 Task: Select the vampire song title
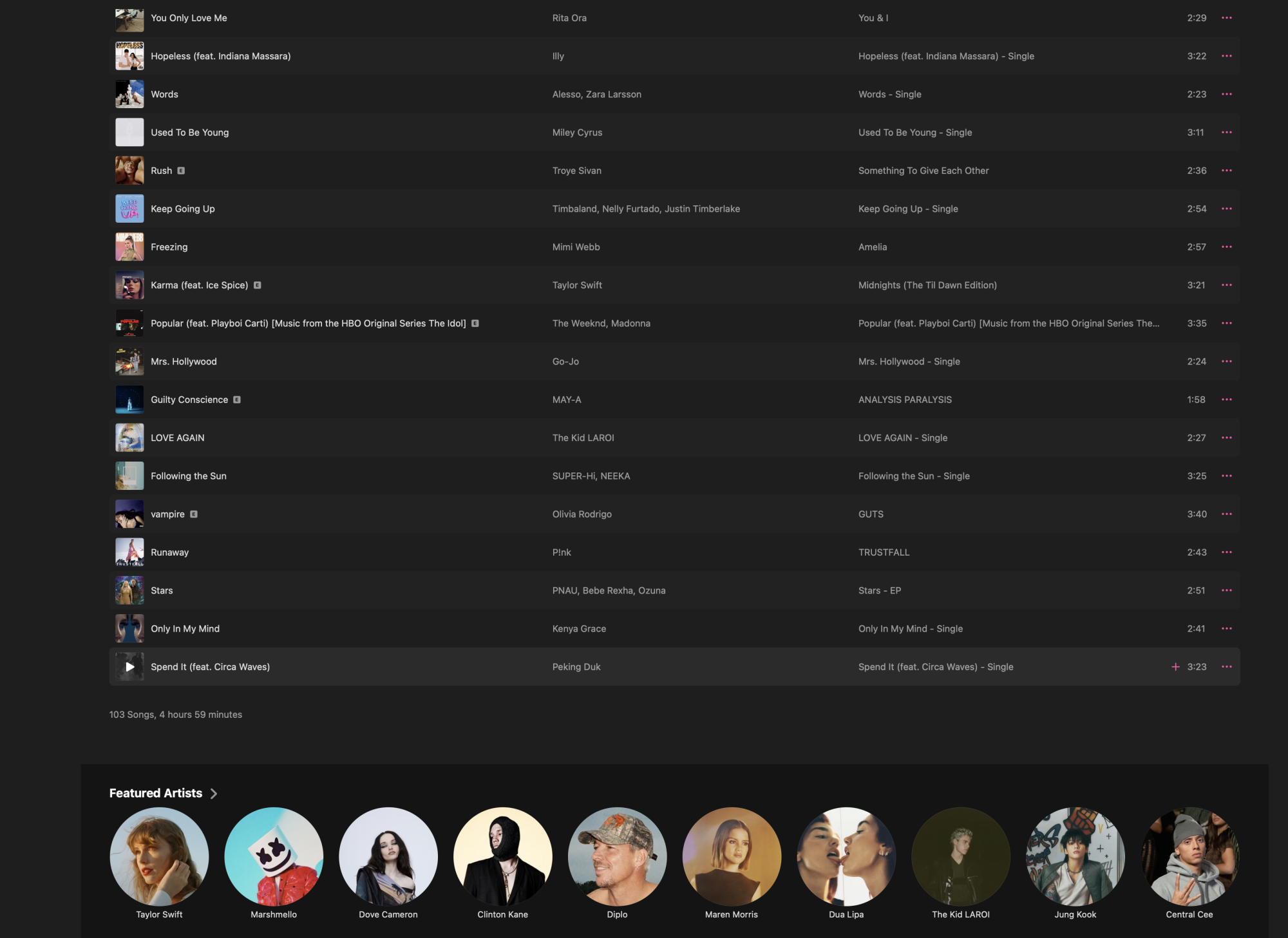pyautogui.click(x=167, y=514)
